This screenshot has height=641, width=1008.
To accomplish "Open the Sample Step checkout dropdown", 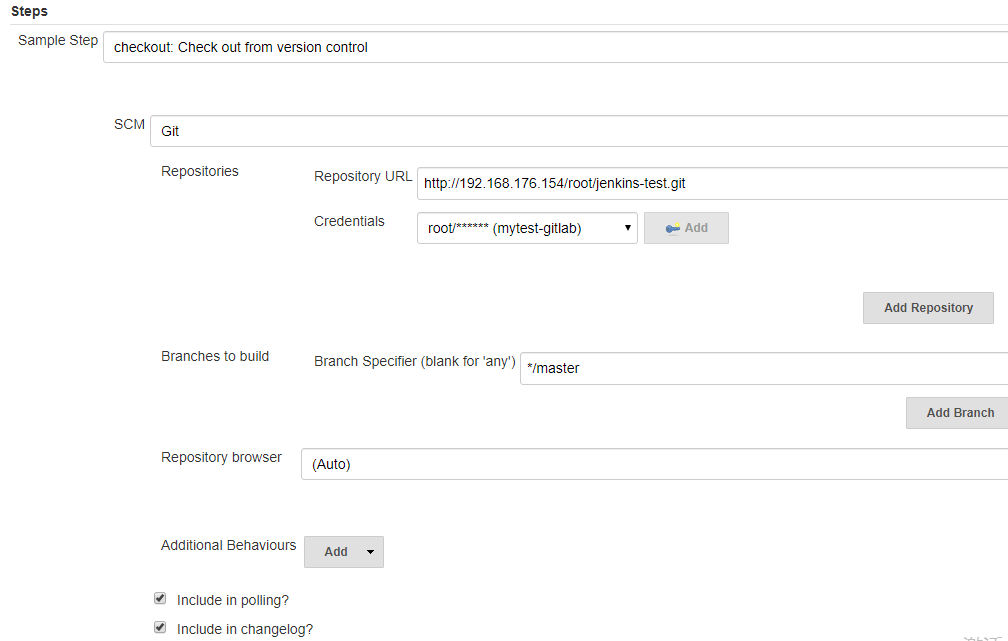I will point(555,47).
